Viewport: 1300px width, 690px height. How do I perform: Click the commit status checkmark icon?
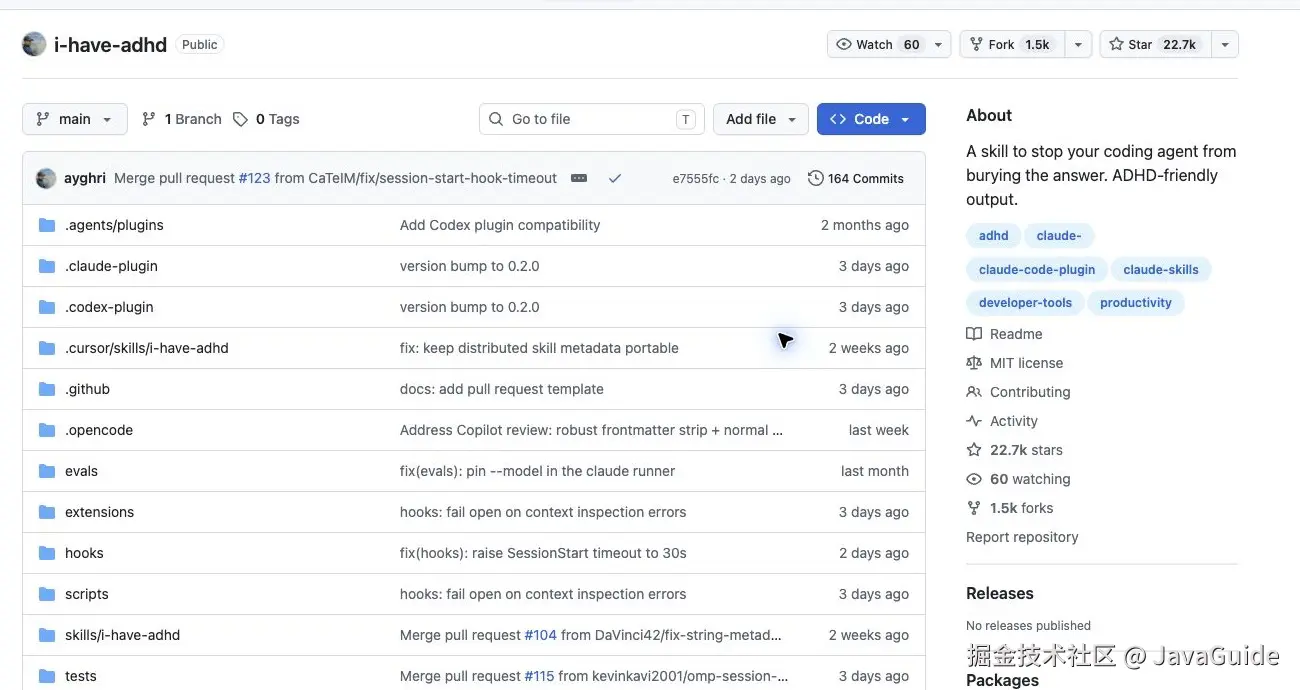pyautogui.click(x=615, y=178)
